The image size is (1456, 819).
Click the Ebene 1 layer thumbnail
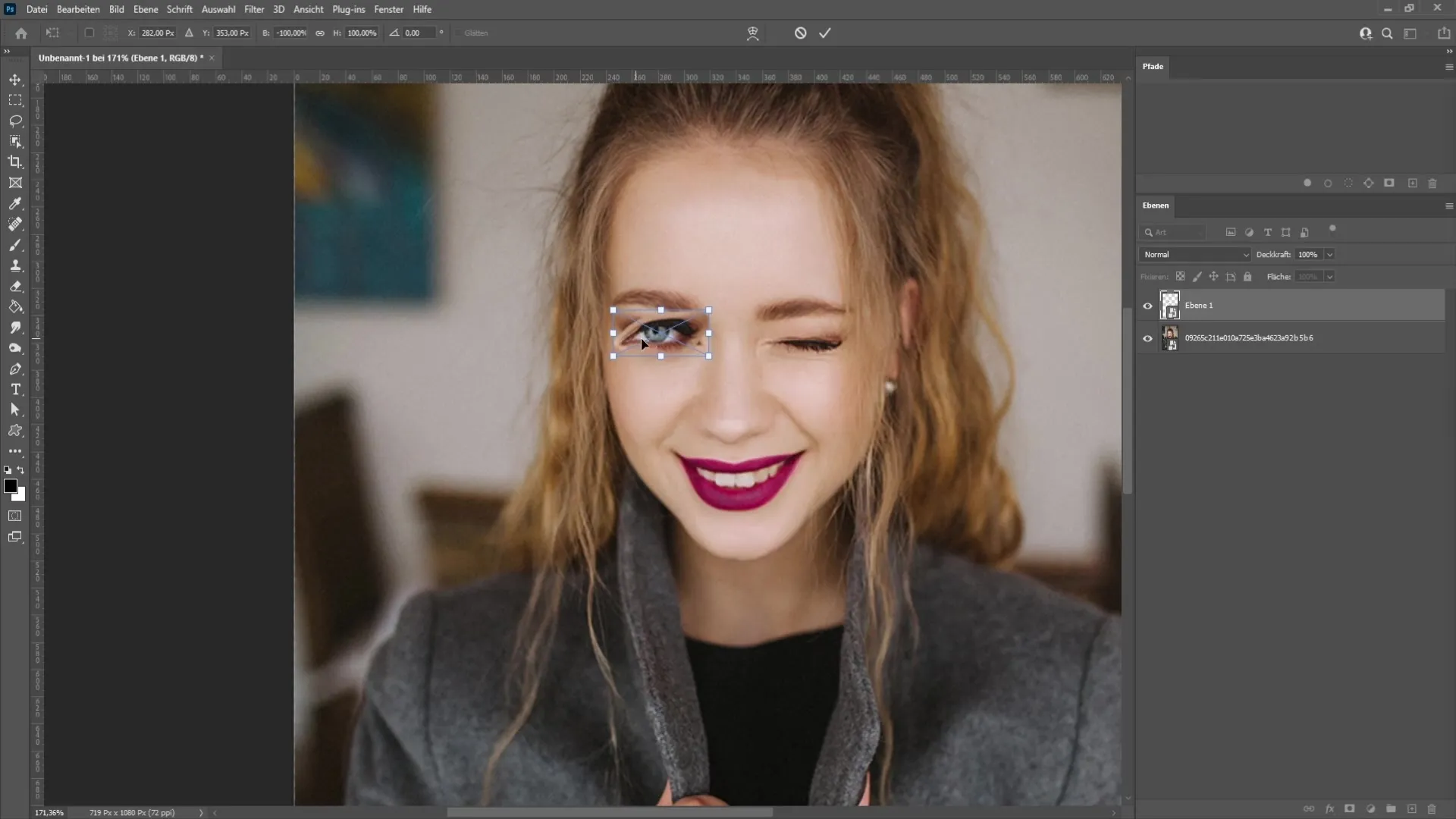(x=1169, y=305)
